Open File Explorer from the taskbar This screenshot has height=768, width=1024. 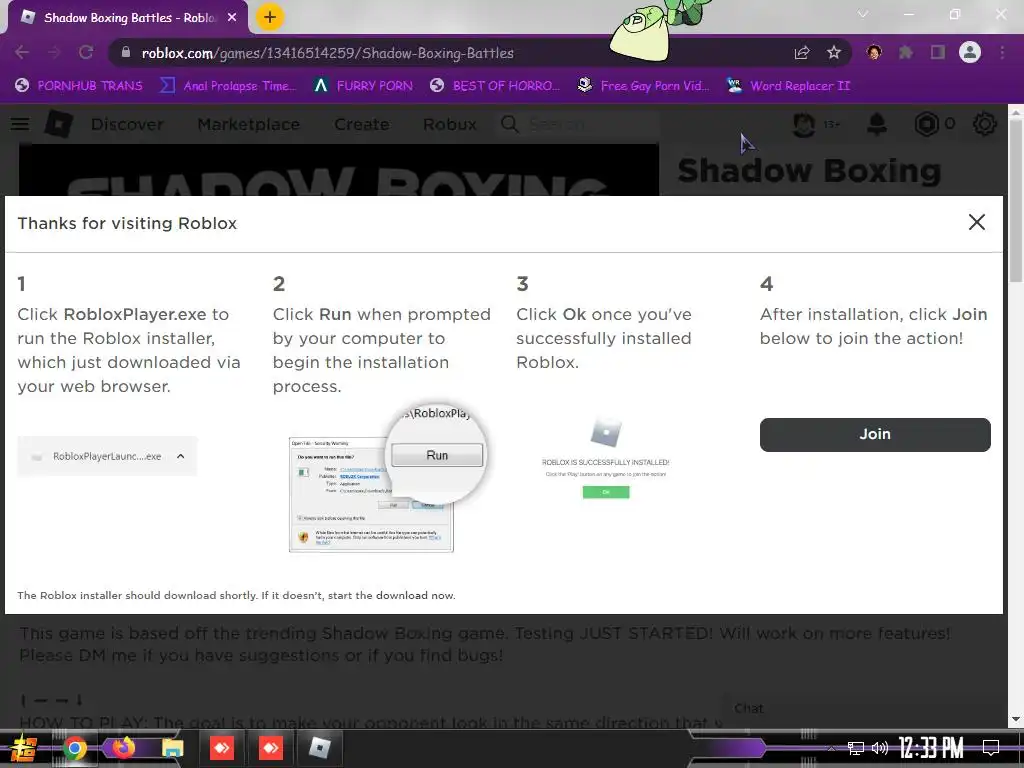click(x=172, y=748)
